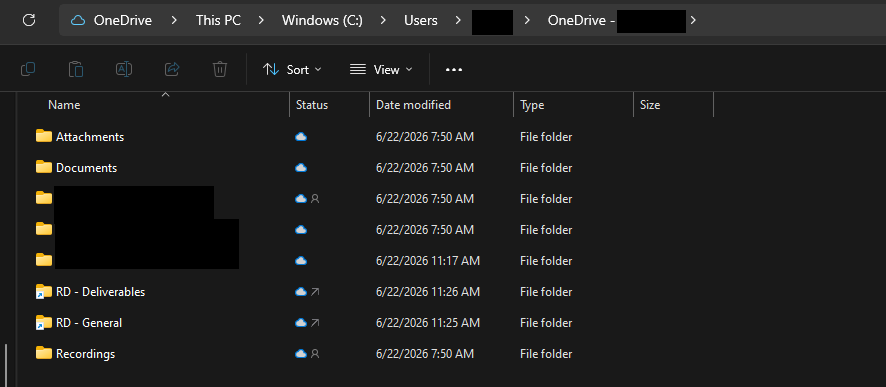886x387 pixels.
Task: Open the Sort dropdown
Action: tap(292, 69)
